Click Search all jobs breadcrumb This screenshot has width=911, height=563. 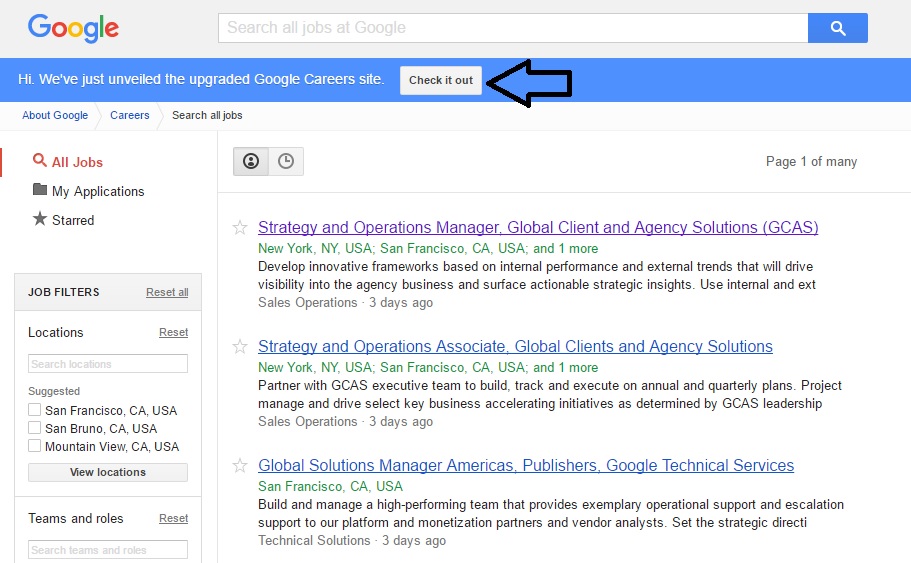[x=207, y=115]
